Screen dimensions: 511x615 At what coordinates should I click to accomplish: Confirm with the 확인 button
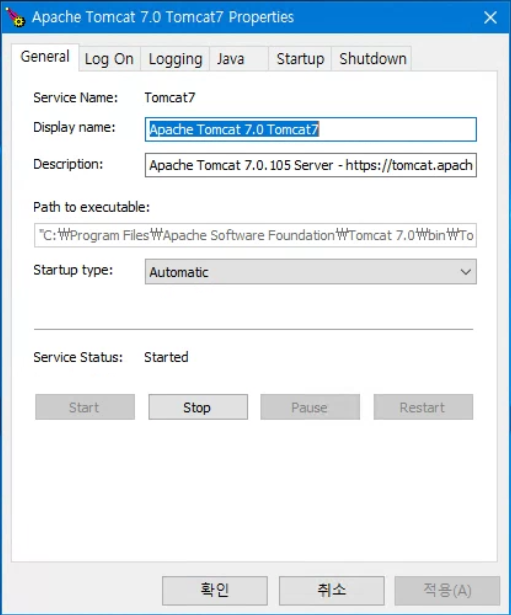(215, 590)
